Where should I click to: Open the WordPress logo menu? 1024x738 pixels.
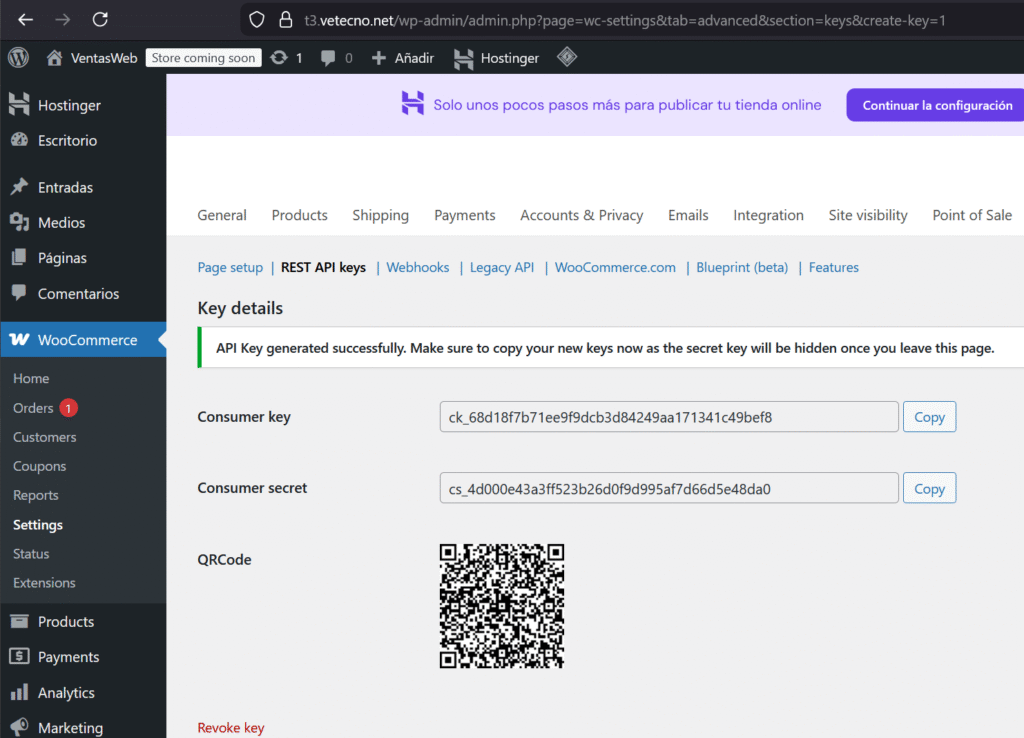point(18,58)
